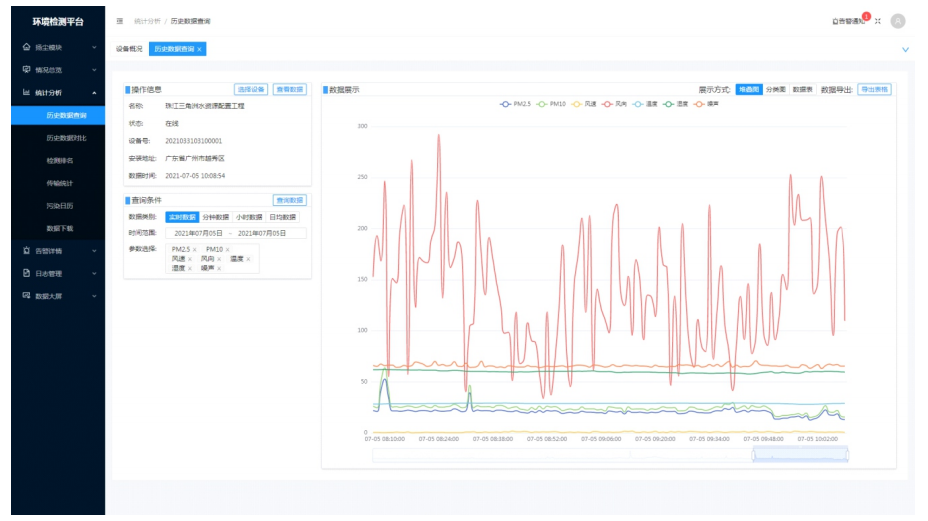Select 小时数据 data category
The width and height of the screenshot is (928, 521).
[249, 217]
